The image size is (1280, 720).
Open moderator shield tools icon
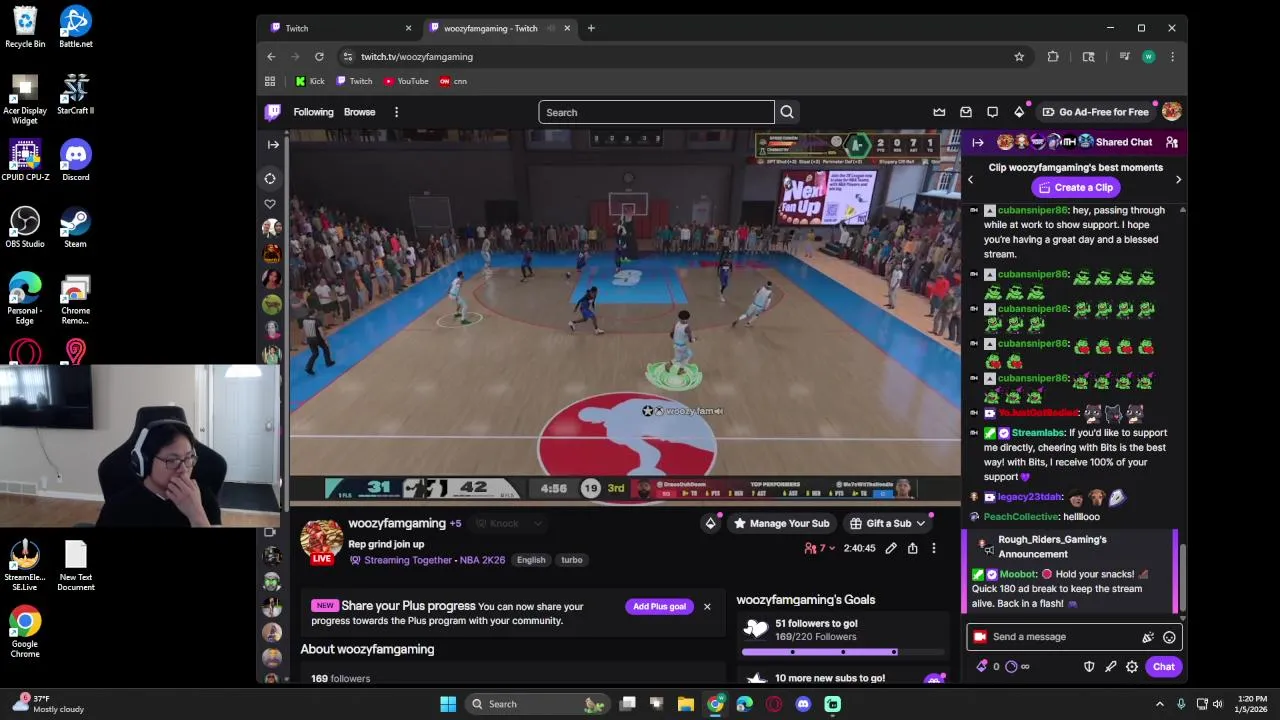[1089, 667]
